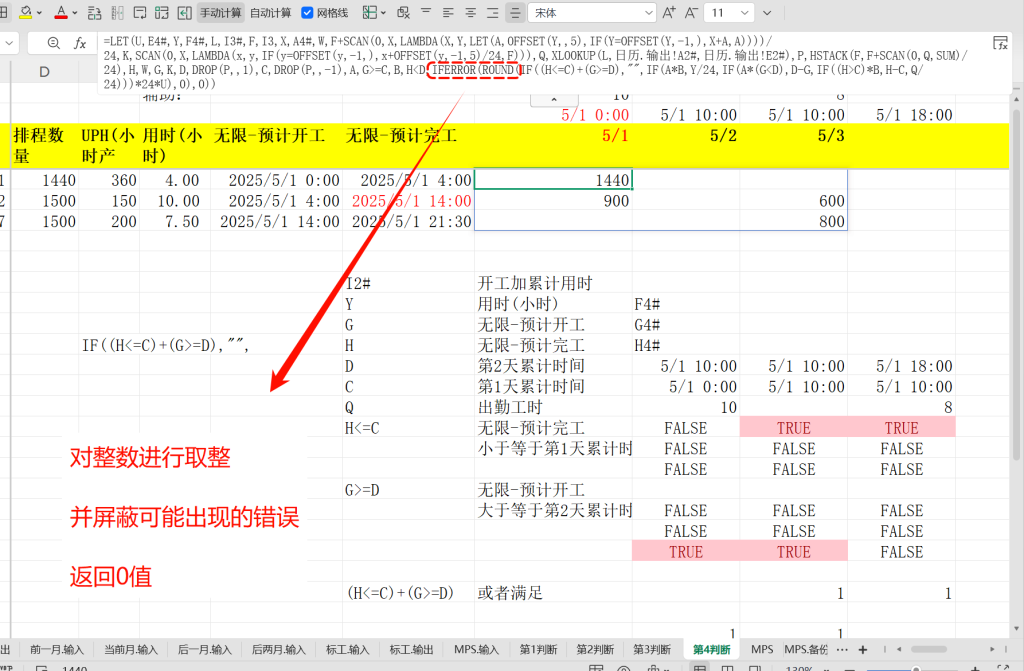Image resolution: width=1024 pixels, height=671 pixels.
Task: Select the 出勤工时 label cell
Action: (x=553, y=407)
